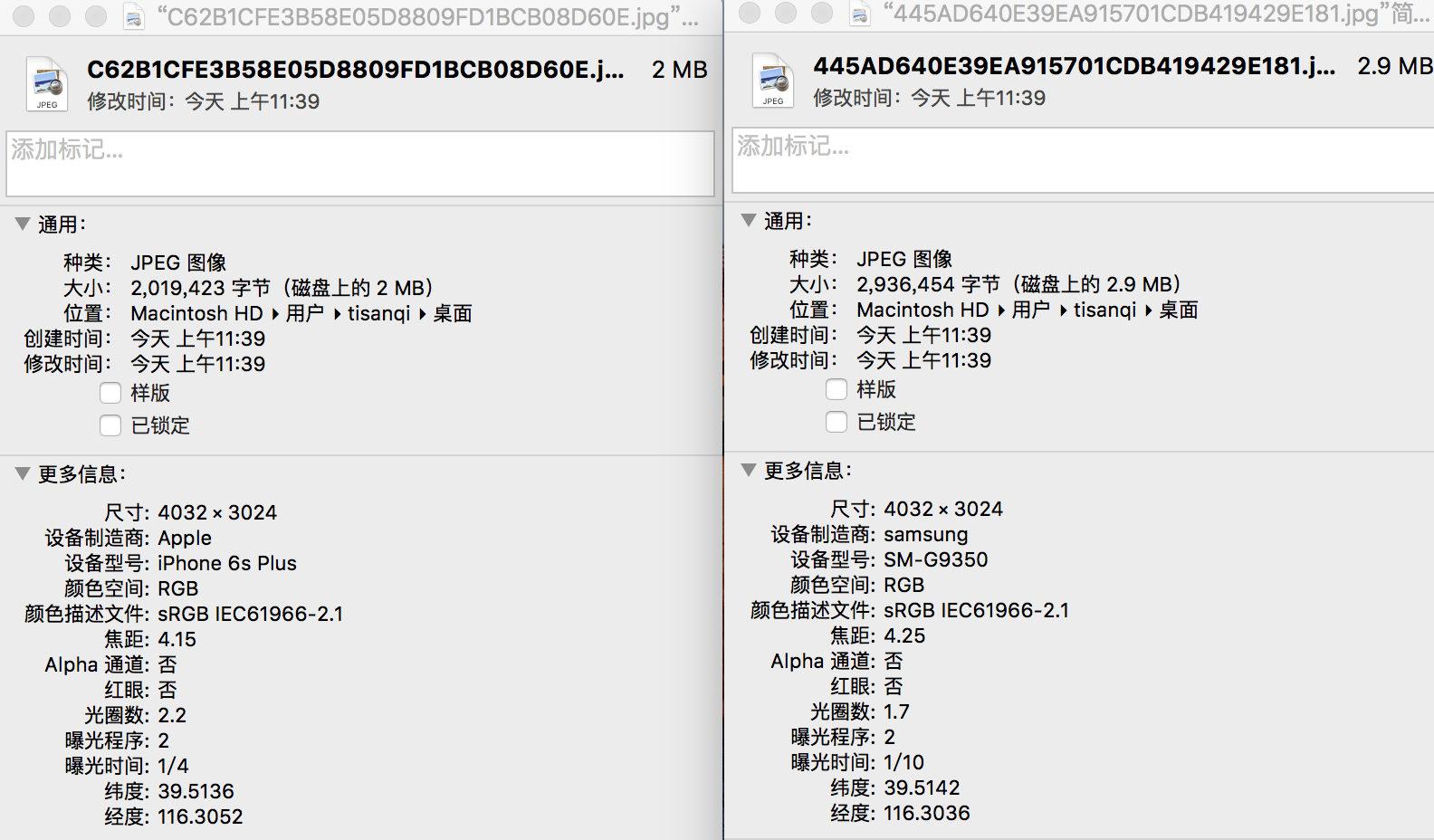Check 样版 in the samsung photo info window
The width and height of the screenshot is (1434, 840).
coord(836,389)
